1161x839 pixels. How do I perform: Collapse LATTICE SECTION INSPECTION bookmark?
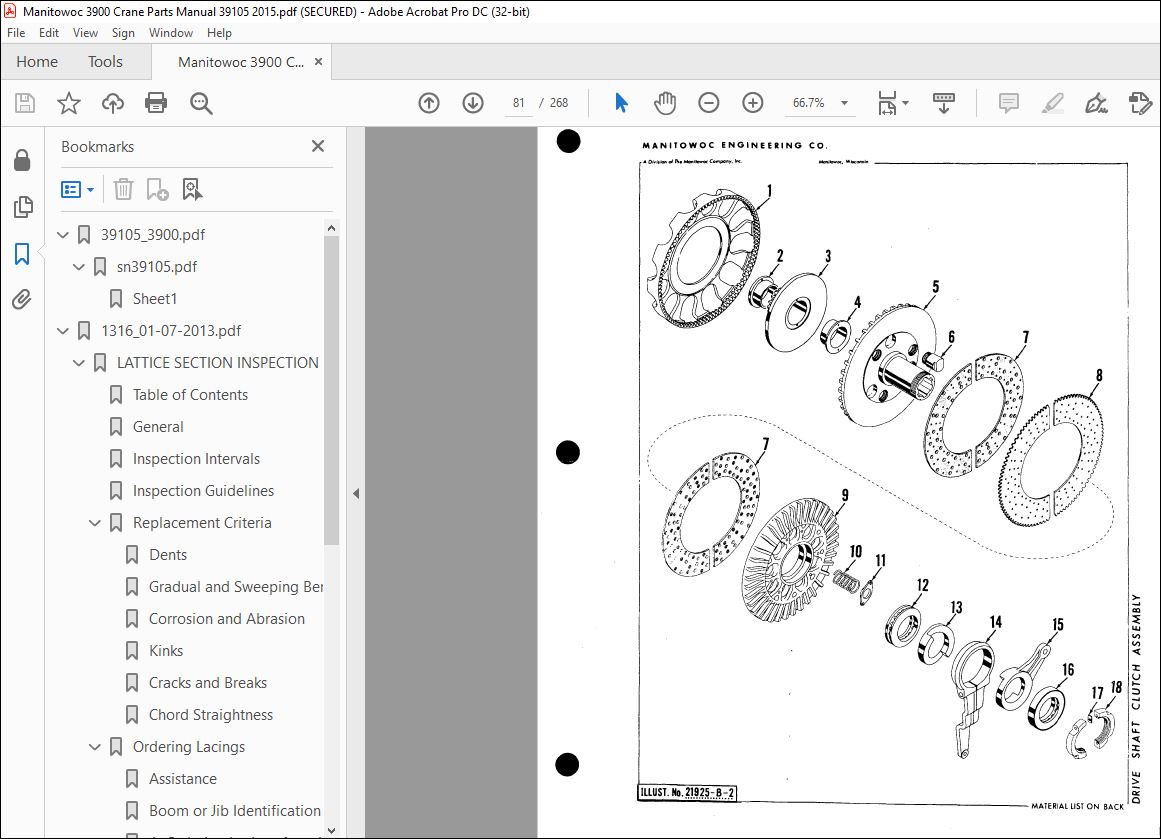click(79, 363)
